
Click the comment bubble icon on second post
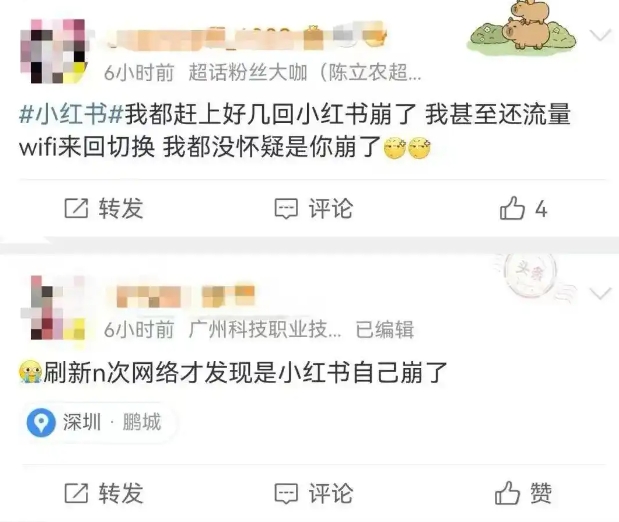286,493
